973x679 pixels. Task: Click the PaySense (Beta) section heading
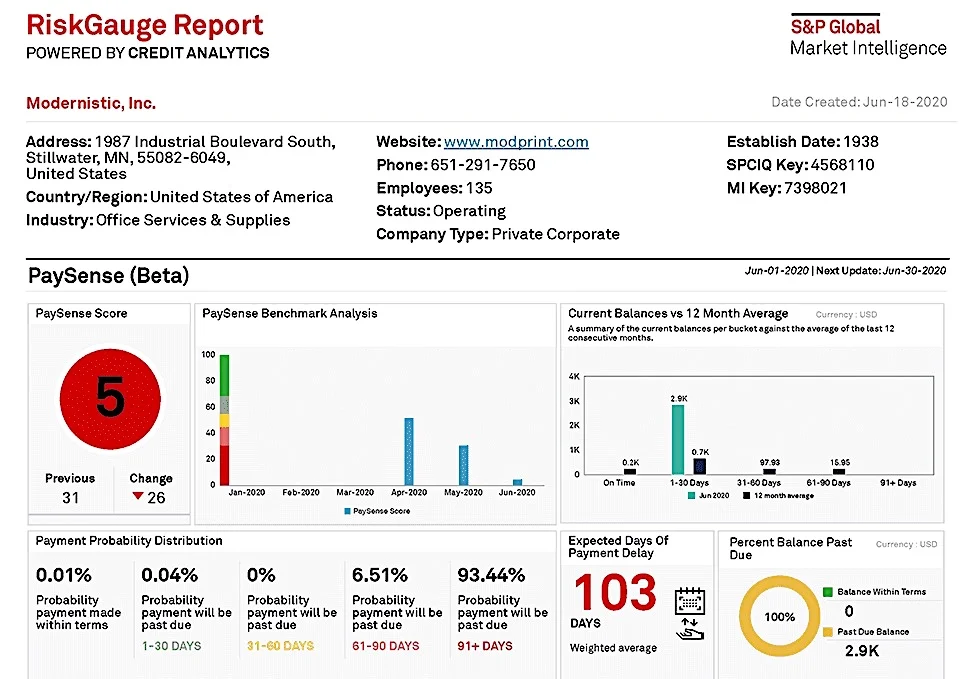(109, 276)
